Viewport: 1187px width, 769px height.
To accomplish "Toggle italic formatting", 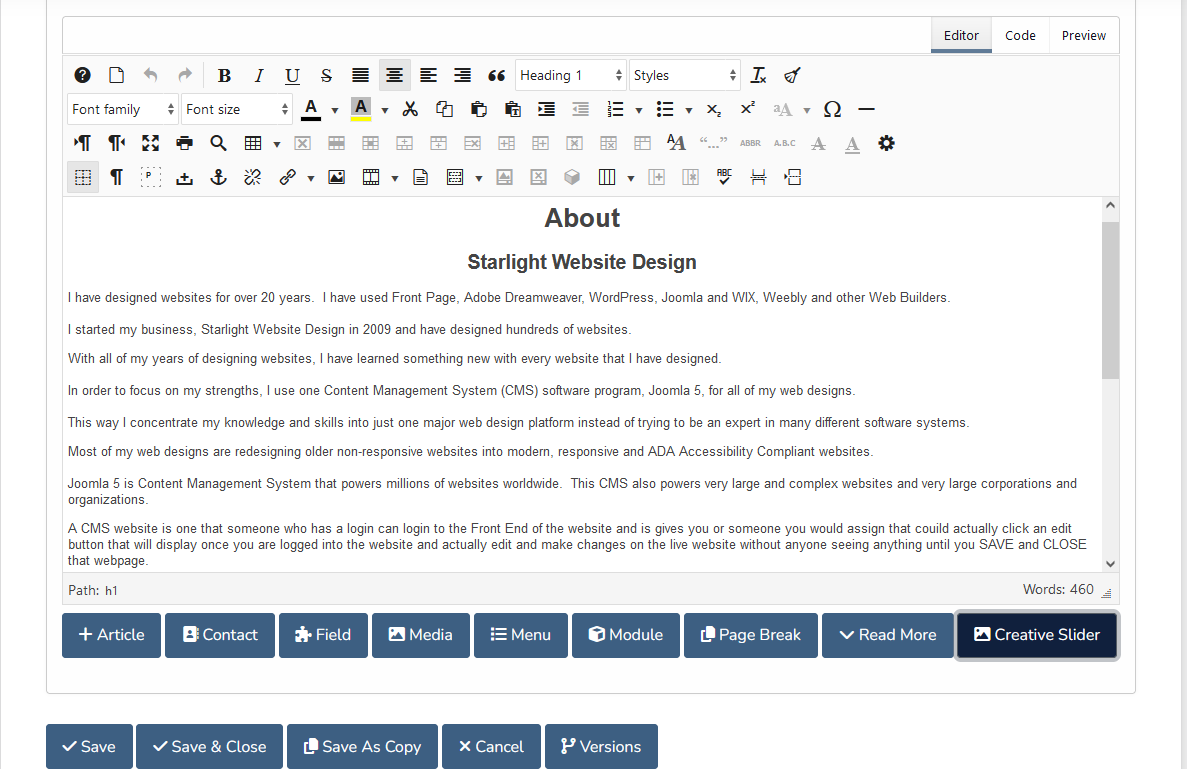I will point(258,75).
